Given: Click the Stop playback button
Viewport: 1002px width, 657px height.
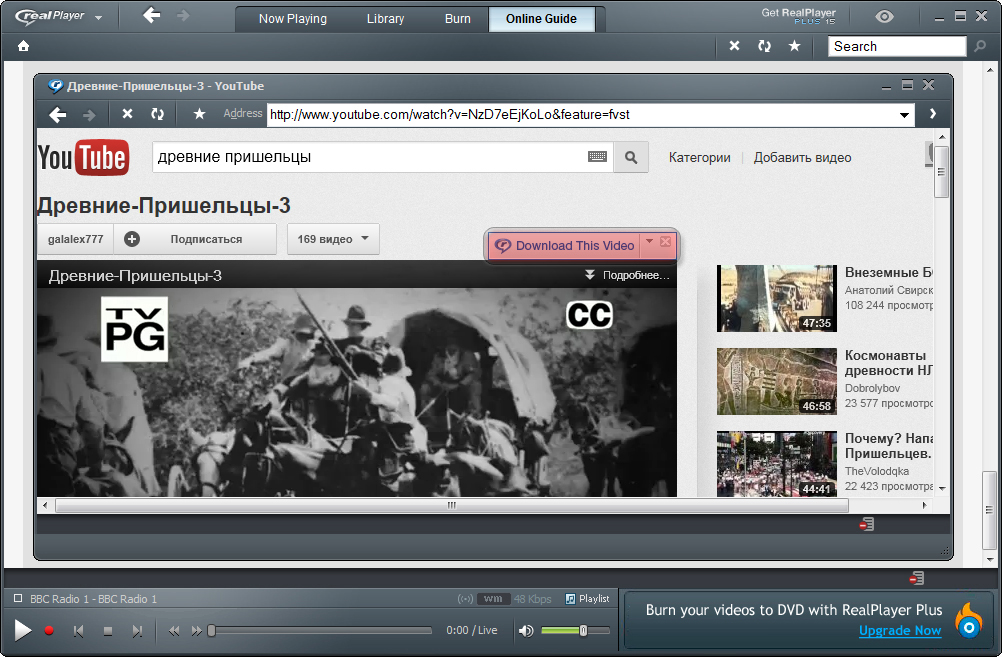Looking at the screenshot, I should tap(107, 631).
